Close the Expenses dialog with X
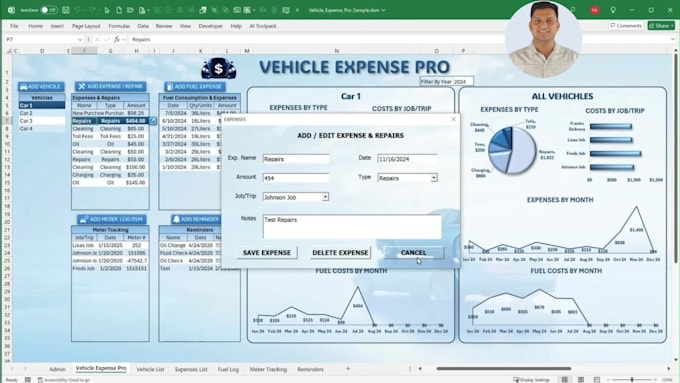Screen dimensions: 680x383 click(454, 119)
